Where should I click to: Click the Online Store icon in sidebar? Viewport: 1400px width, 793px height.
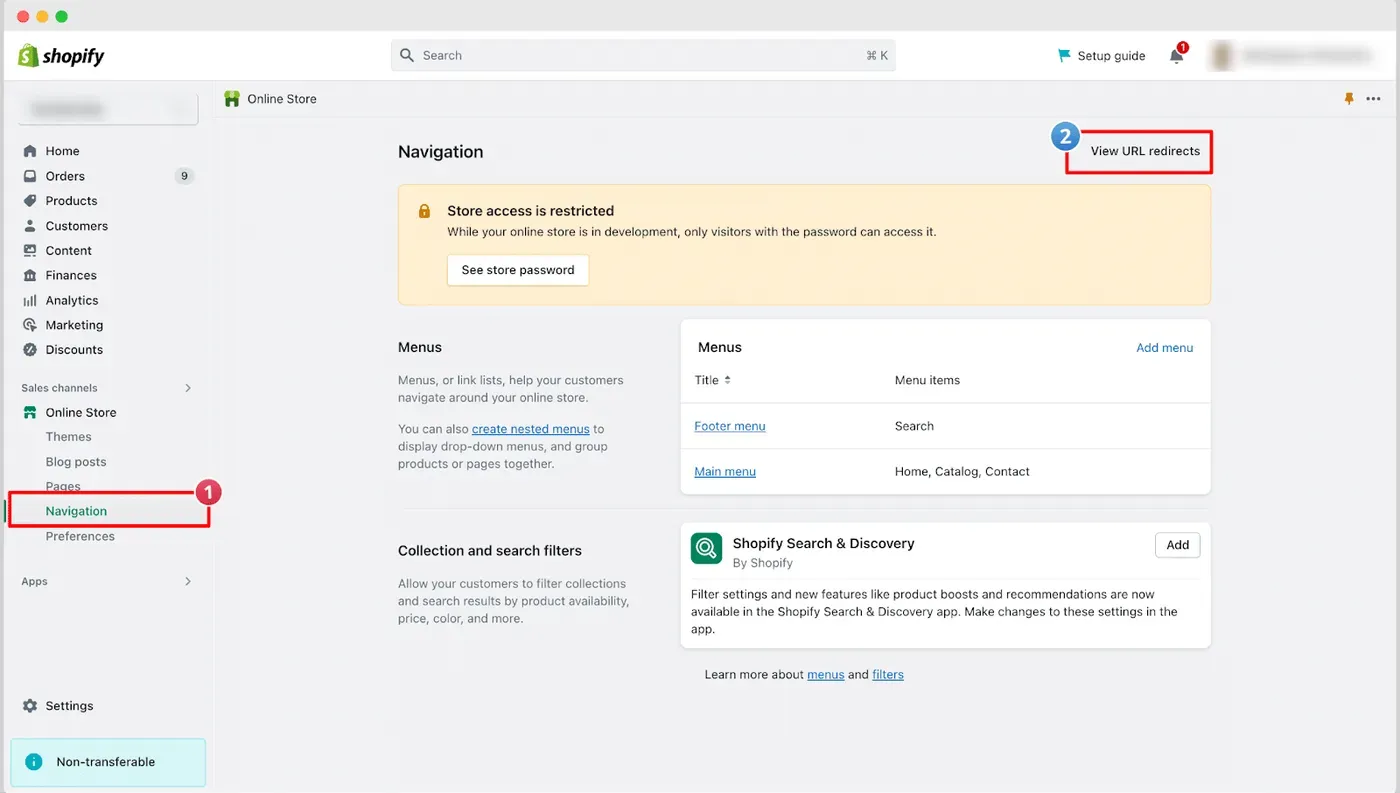(30, 412)
